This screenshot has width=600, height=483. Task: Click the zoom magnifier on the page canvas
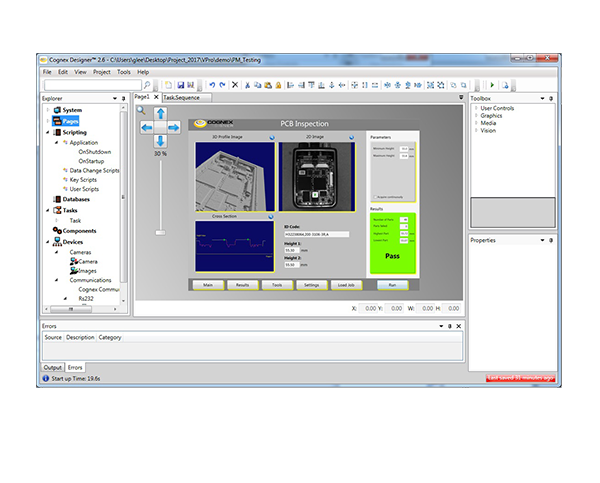pos(141,111)
